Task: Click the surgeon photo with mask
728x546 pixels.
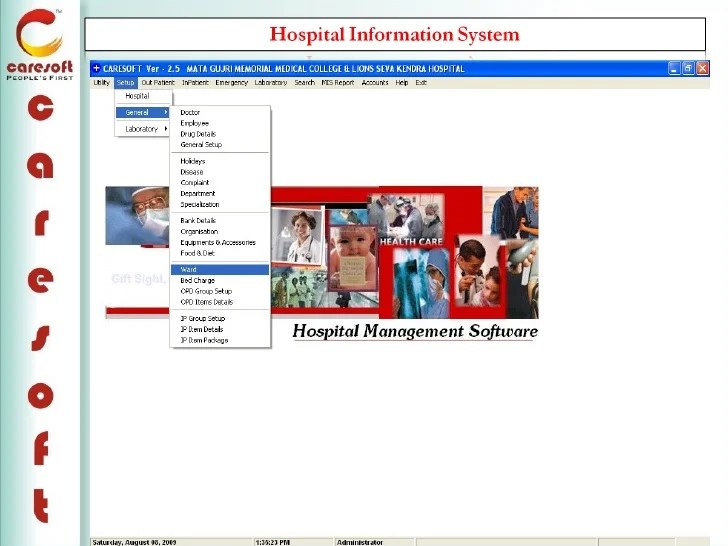Action: pos(137,216)
